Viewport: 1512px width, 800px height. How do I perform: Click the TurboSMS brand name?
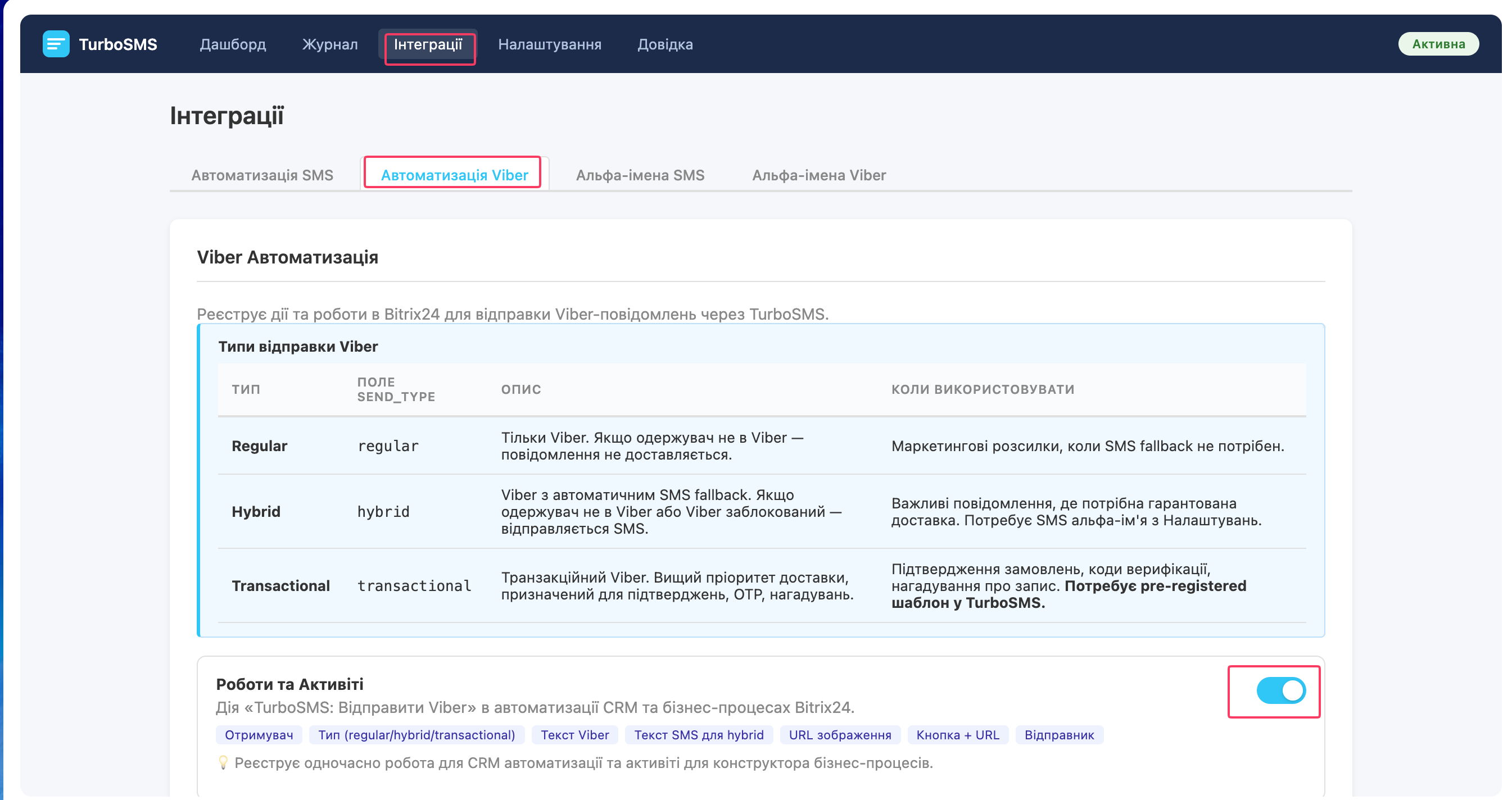coord(118,44)
